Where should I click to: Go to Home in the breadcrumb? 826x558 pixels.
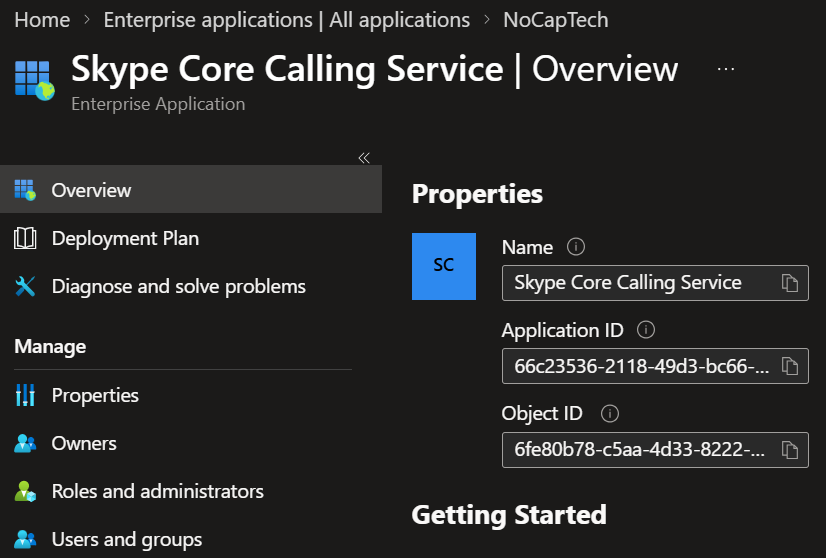pos(42,20)
